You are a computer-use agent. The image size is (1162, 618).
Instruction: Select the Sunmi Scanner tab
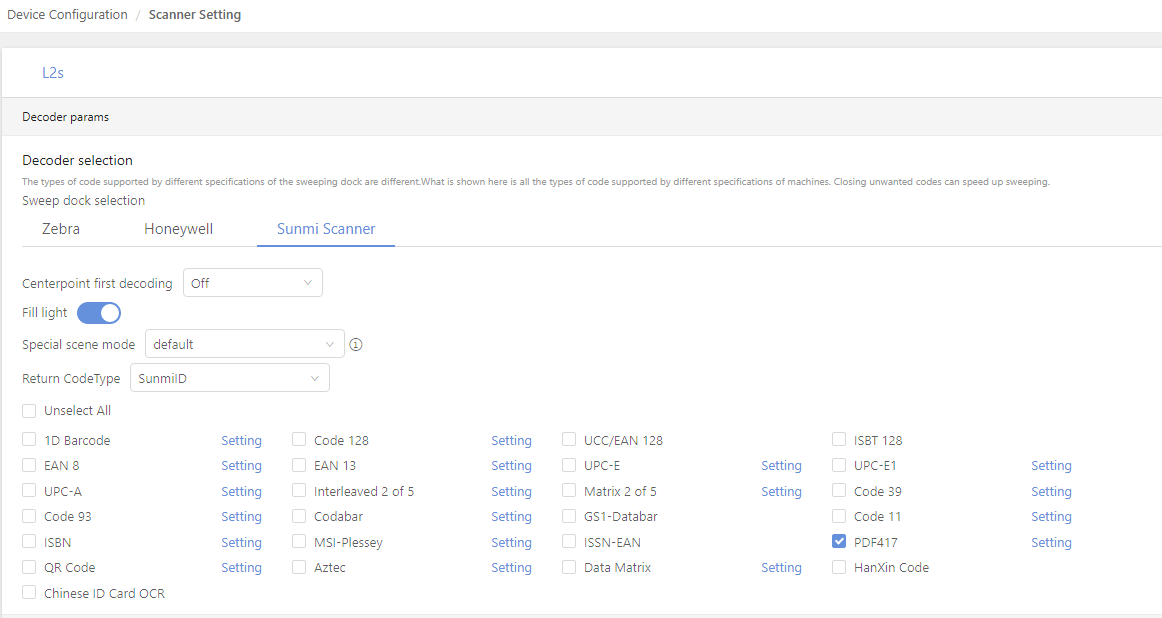326,229
